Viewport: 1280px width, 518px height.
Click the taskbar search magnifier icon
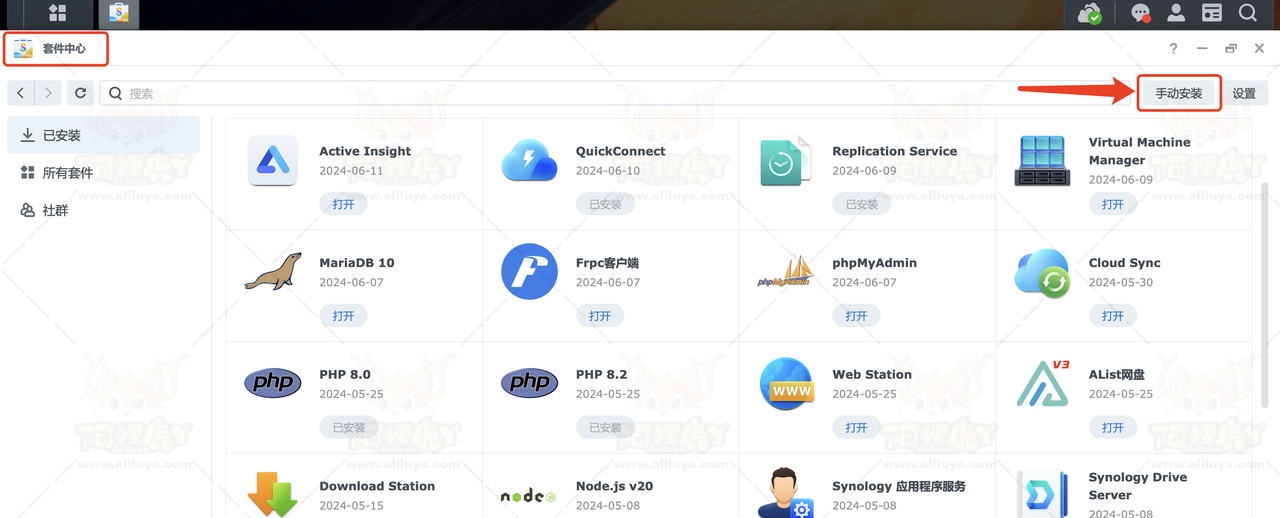(x=1248, y=13)
